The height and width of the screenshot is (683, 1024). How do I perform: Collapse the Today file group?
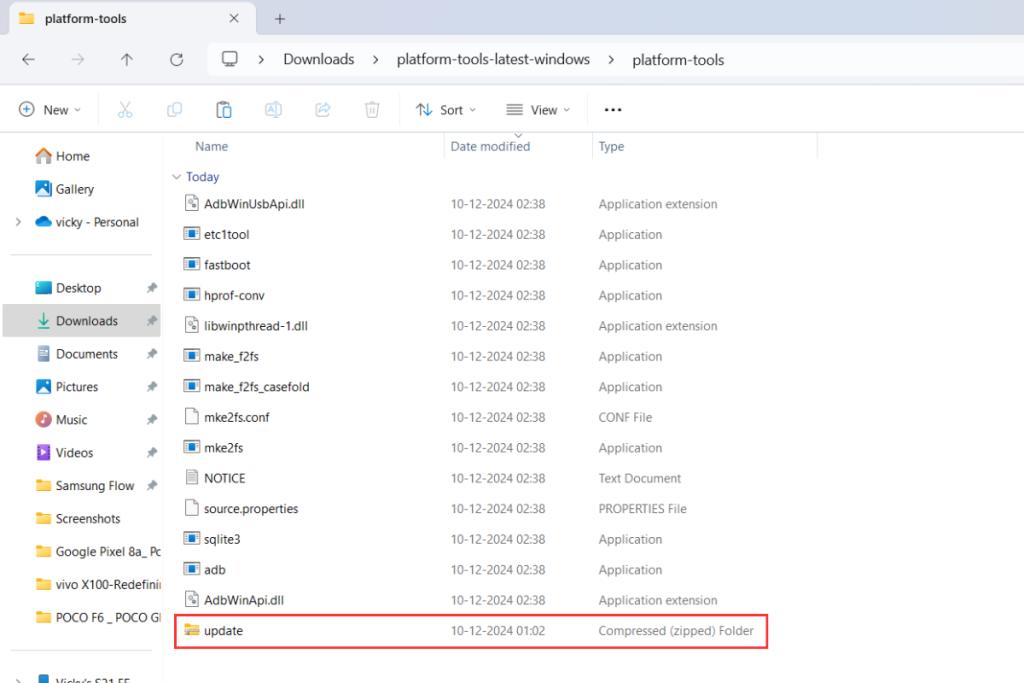[176, 176]
